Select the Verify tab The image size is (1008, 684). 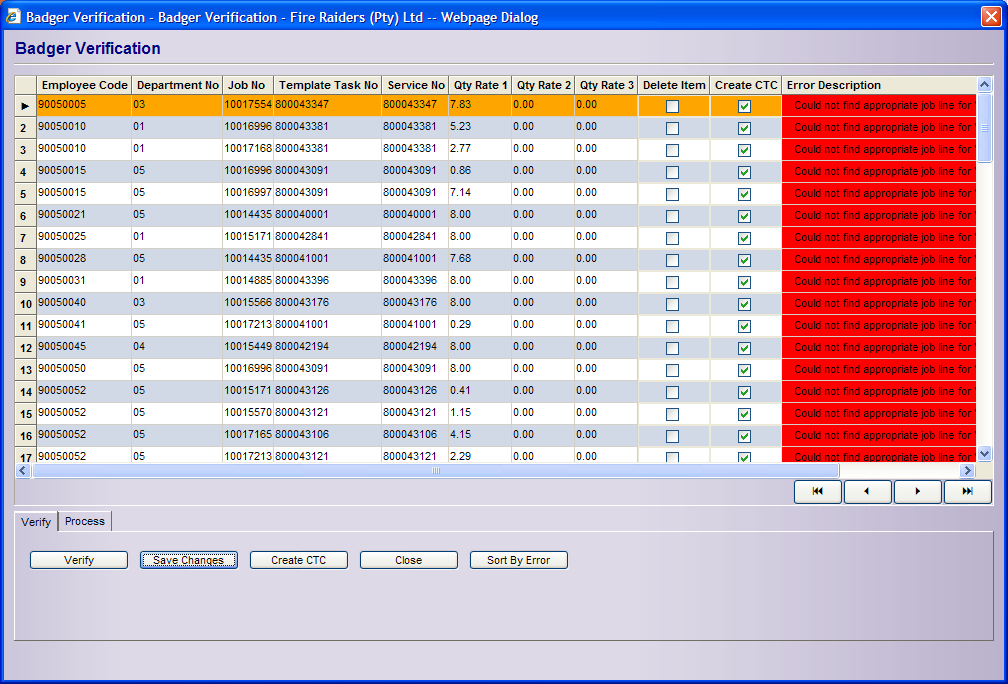[36, 522]
